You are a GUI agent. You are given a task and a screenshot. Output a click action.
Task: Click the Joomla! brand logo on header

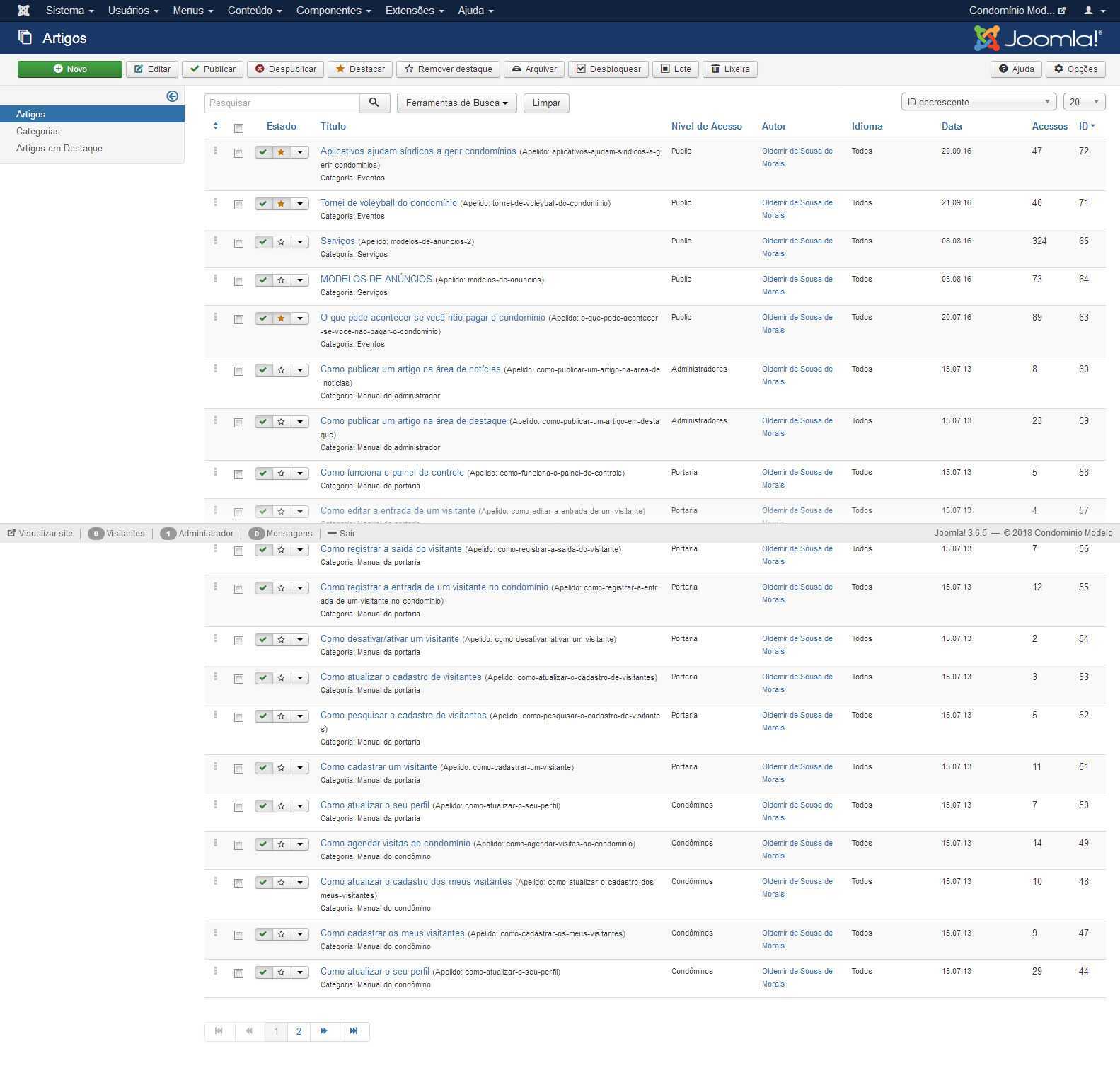tap(1038, 38)
